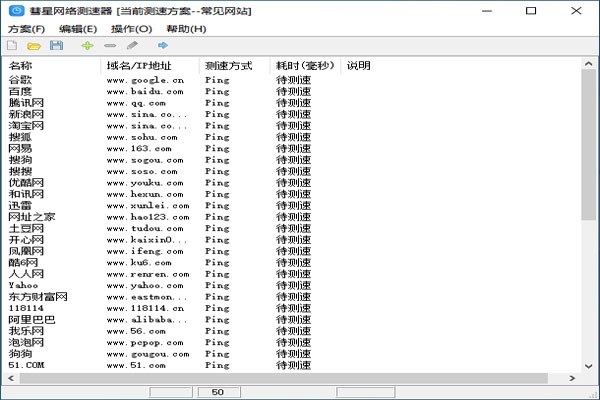Select the 百度 row in the list
Viewport: 600px width, 400px height.
click(x=293, y=91)
